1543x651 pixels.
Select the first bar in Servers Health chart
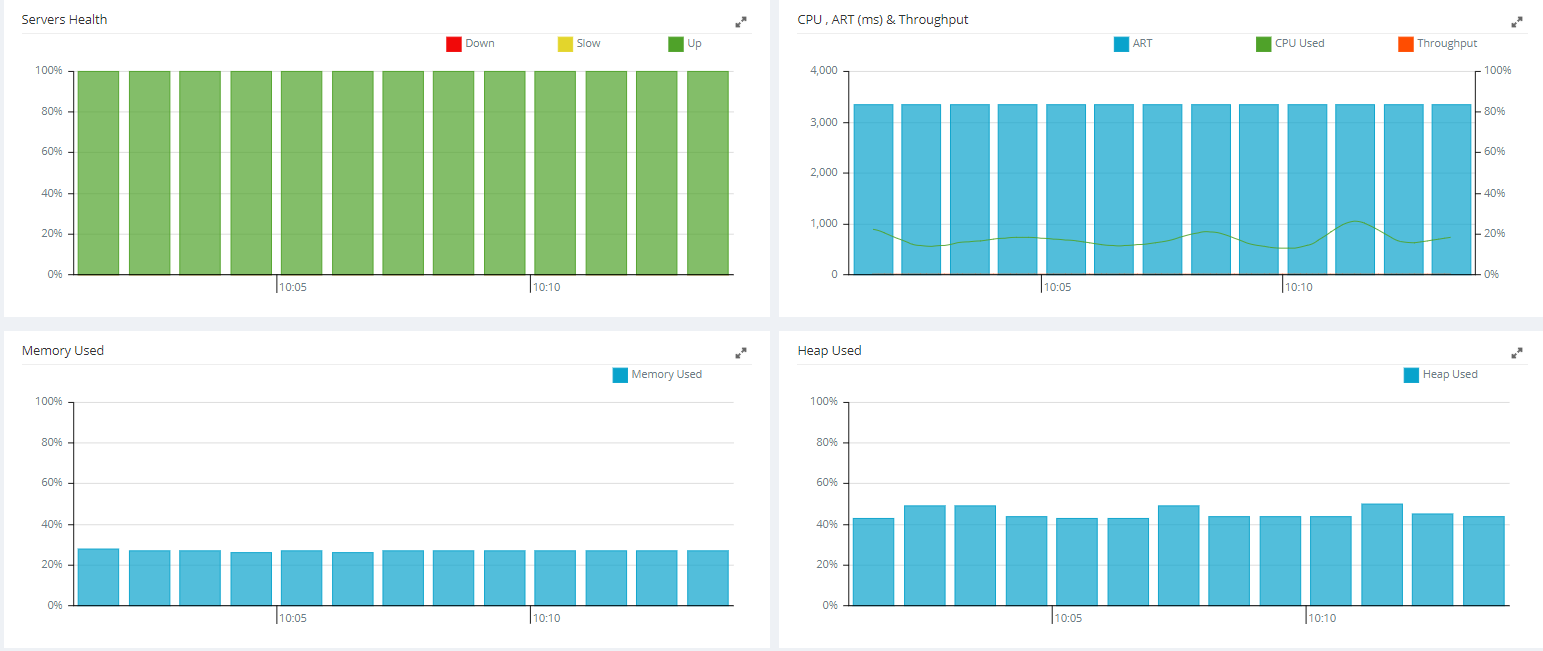(98, 172)
